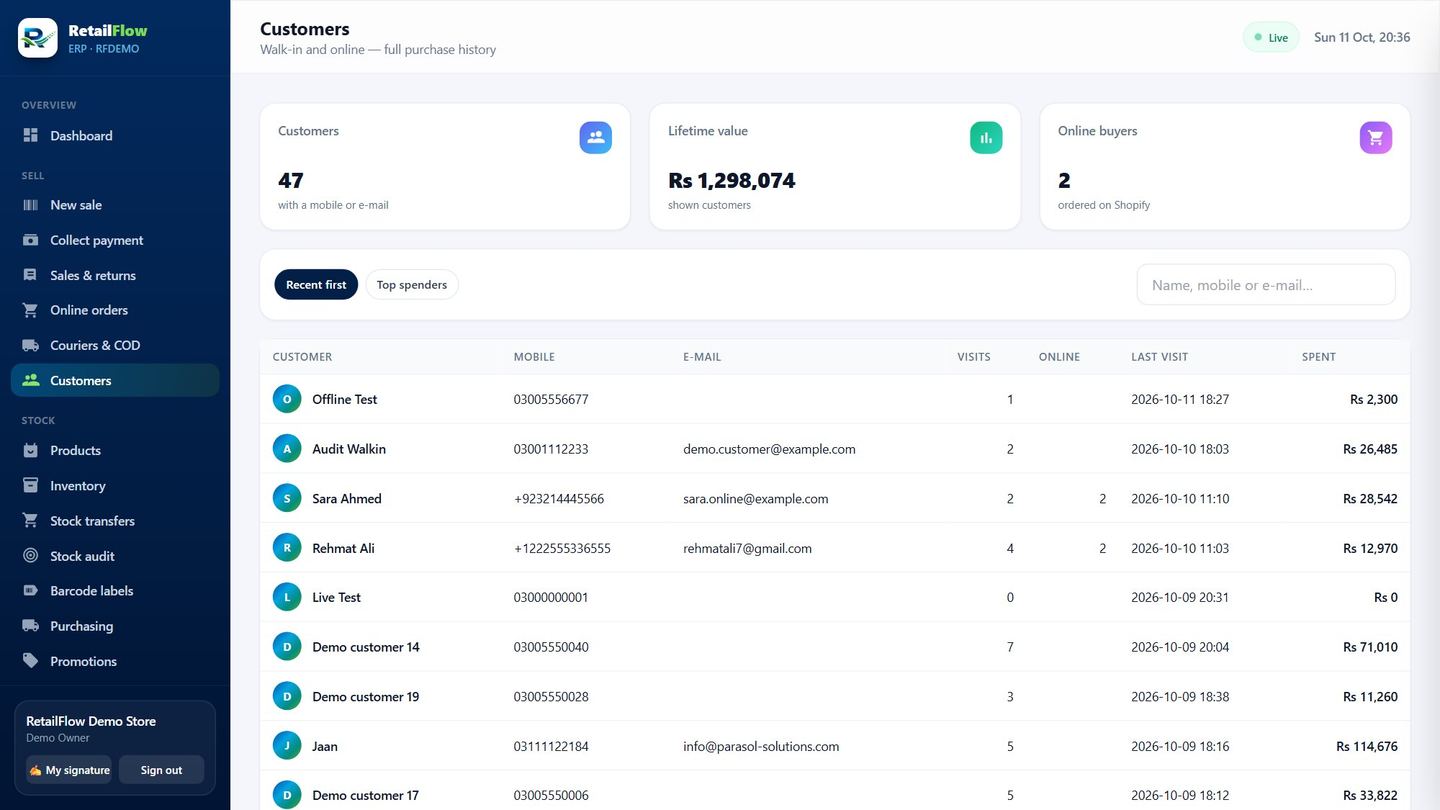Click the Live status badge
Screen dimensions: 1440x810
1271,38
